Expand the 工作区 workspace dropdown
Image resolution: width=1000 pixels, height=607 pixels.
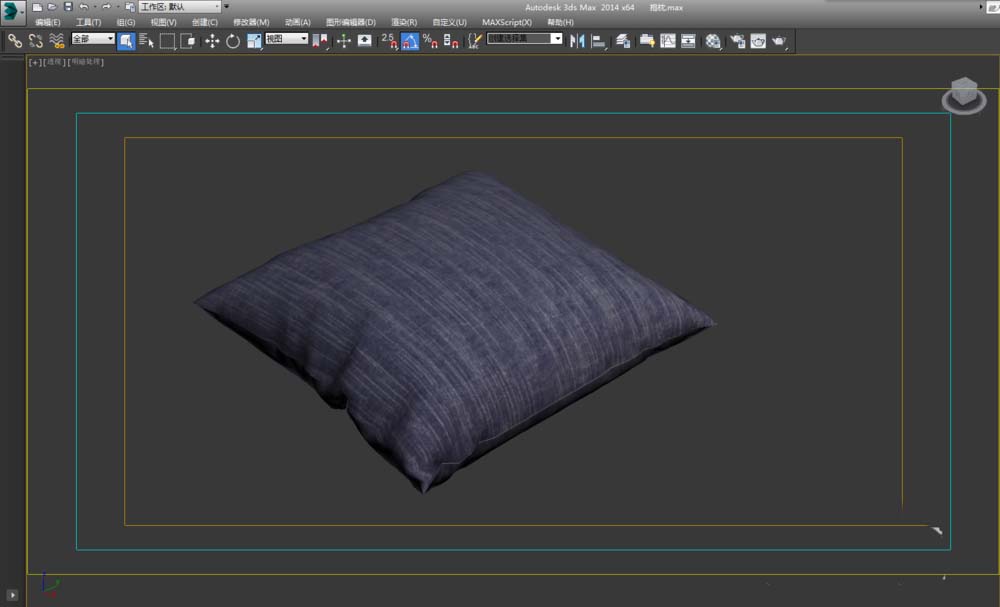(x=180, y=7)
